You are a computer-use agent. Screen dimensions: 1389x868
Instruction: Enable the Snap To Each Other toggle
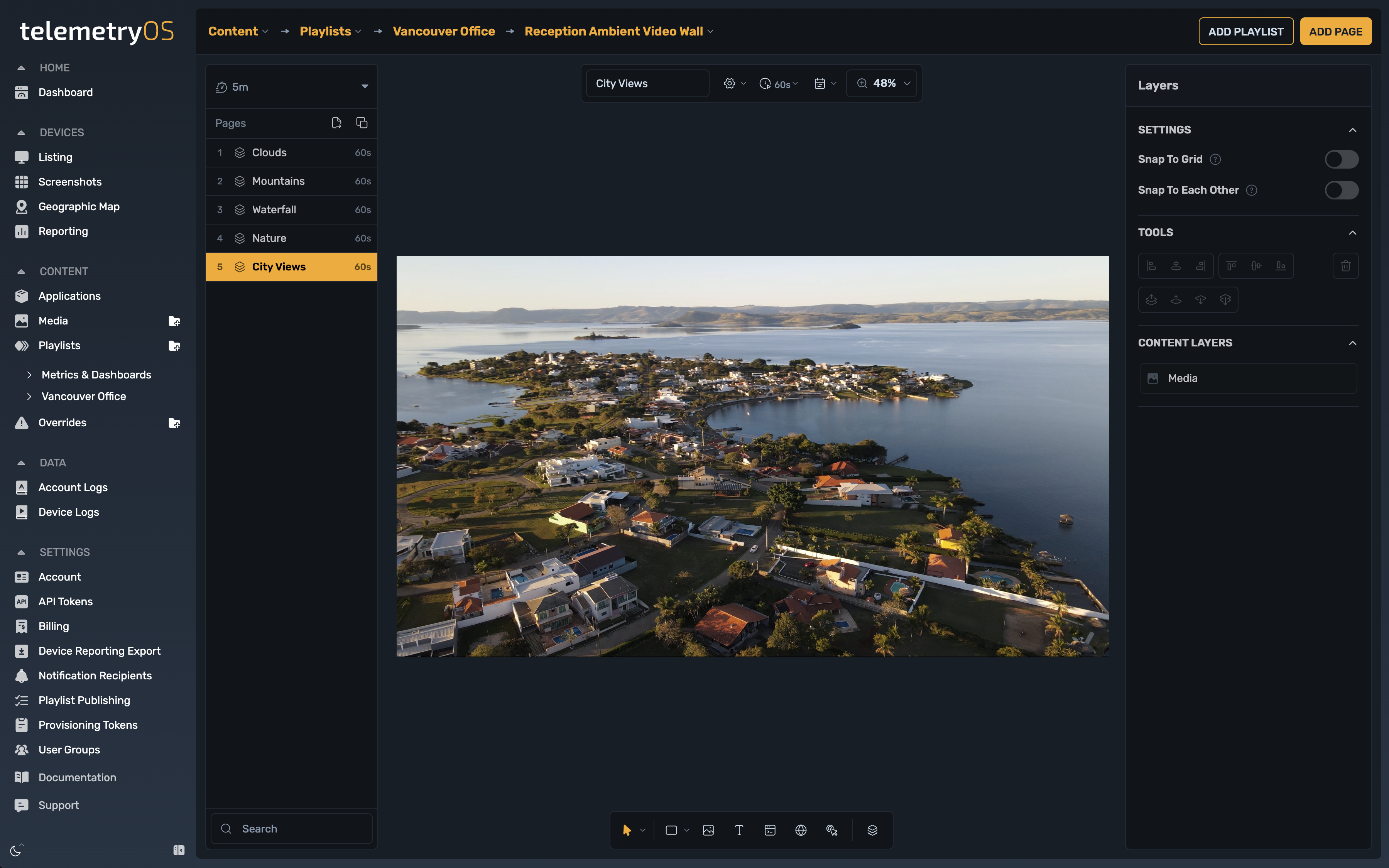click(1342, 190)
